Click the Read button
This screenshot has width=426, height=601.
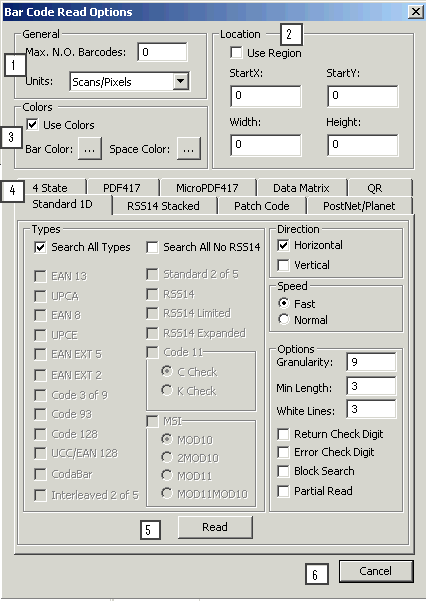[215, 527]
